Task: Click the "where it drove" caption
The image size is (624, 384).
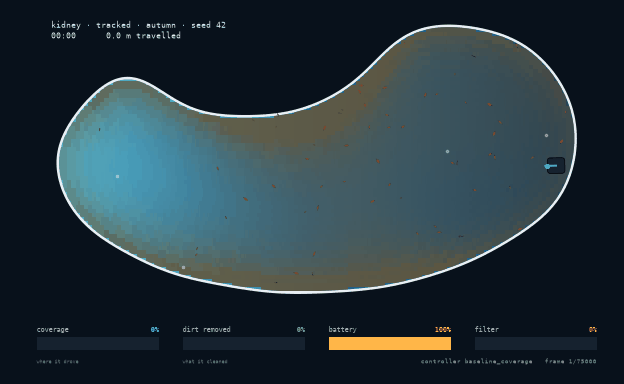Action: 58,362
